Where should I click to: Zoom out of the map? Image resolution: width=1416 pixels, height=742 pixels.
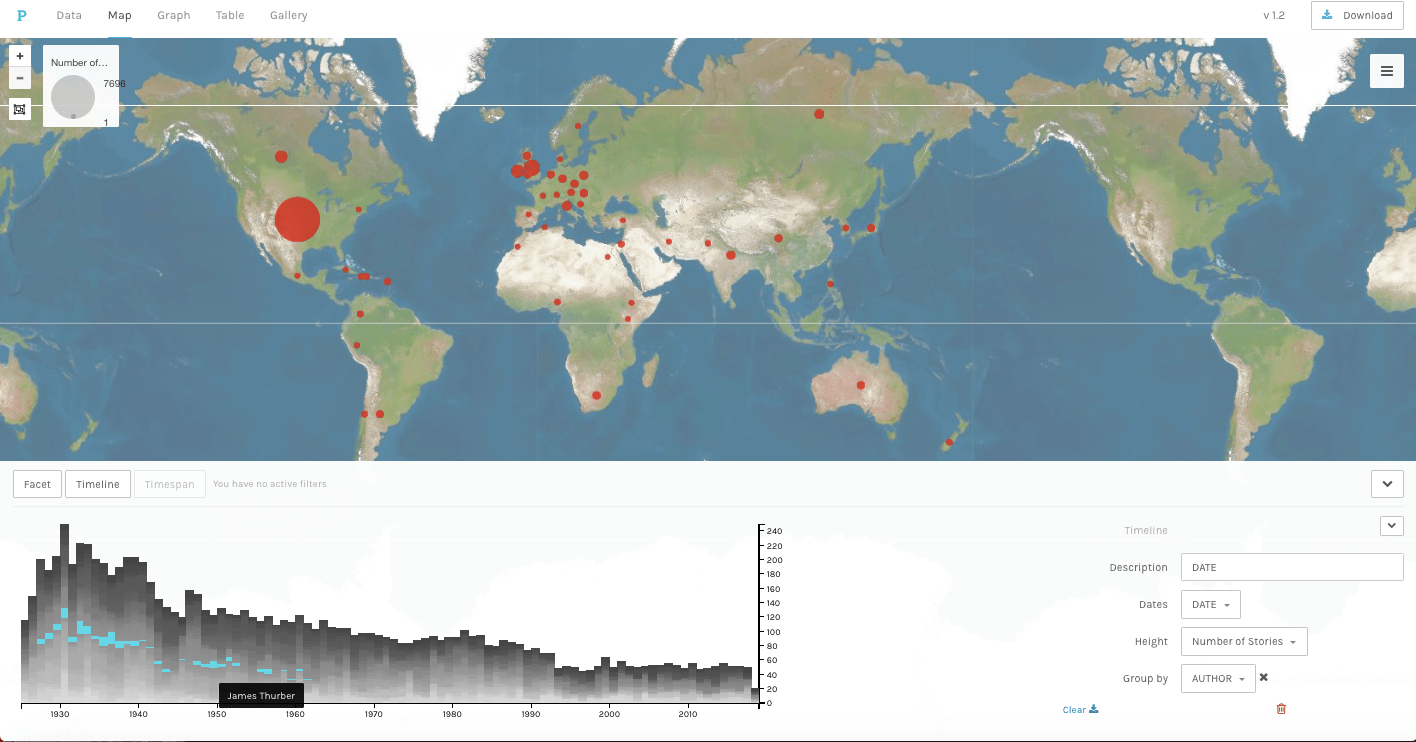20,78
